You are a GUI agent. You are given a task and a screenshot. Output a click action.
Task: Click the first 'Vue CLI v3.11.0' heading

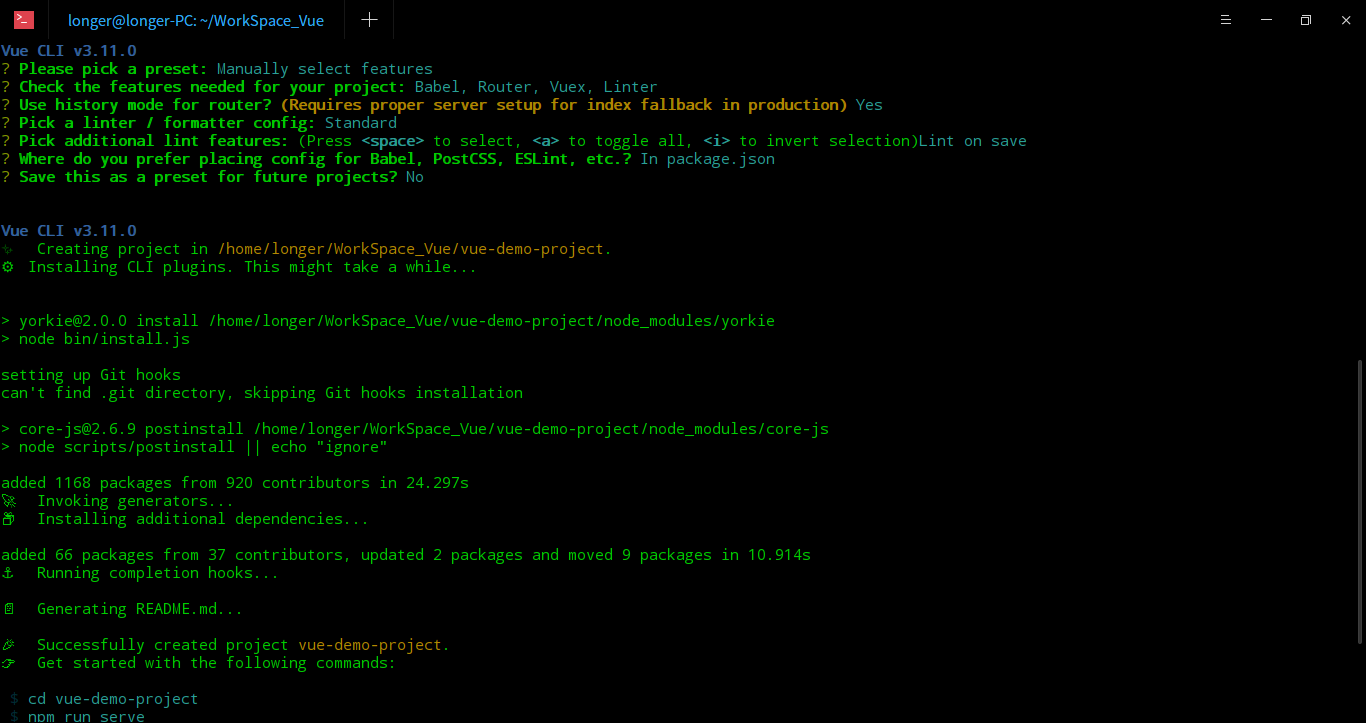(x=69, y=51)
